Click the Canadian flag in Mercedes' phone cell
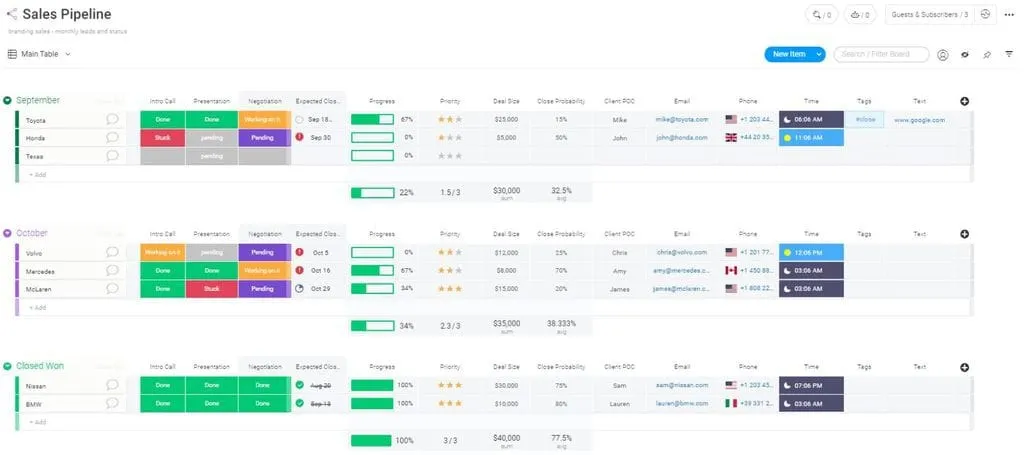Viewport: 1024px width, 455px height. pyautogui.click(x=731, y=270)
